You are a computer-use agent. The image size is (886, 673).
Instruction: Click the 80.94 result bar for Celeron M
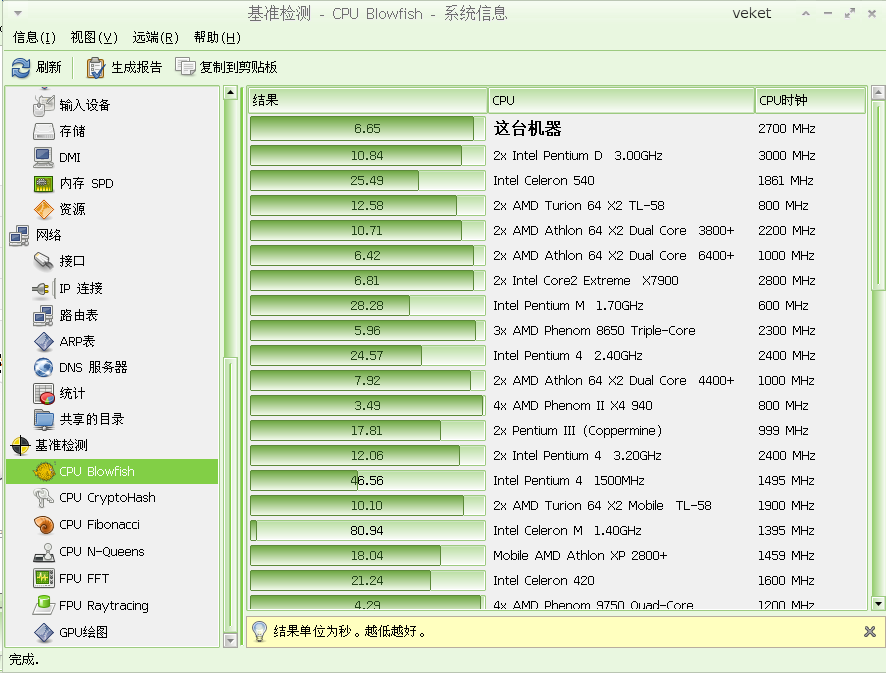[367, 531]
